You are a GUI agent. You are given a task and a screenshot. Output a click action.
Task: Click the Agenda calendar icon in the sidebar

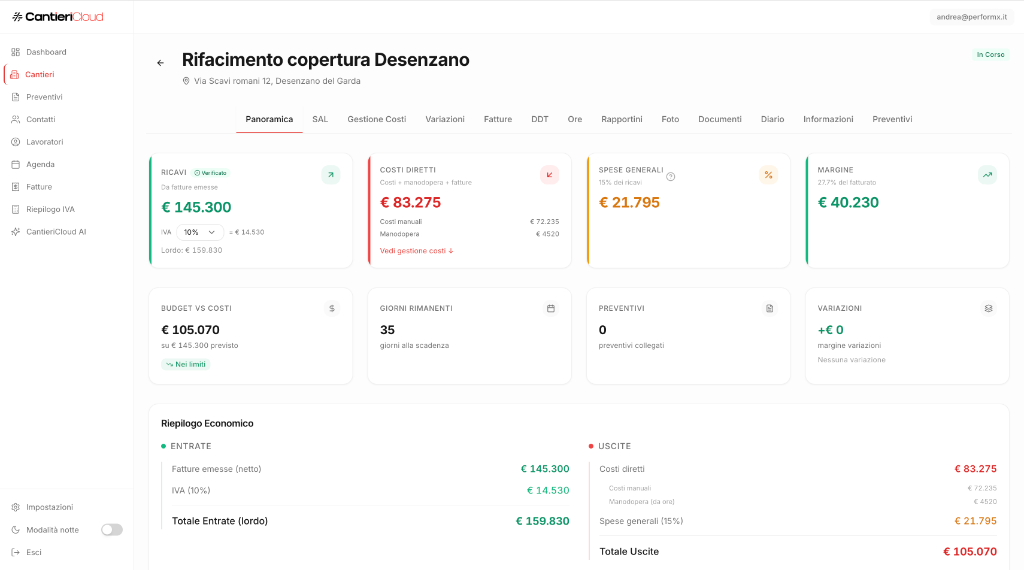click(16, 165)
